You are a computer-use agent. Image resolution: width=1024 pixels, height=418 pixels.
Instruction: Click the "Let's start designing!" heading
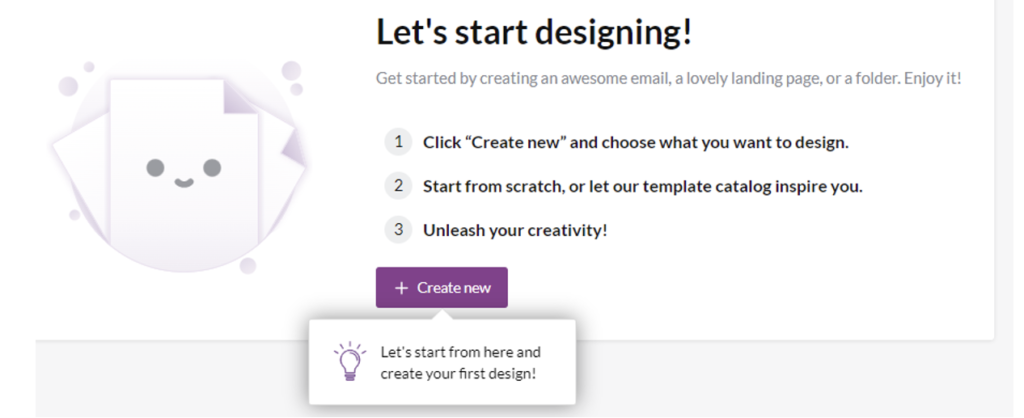click(x=534, y=33)
